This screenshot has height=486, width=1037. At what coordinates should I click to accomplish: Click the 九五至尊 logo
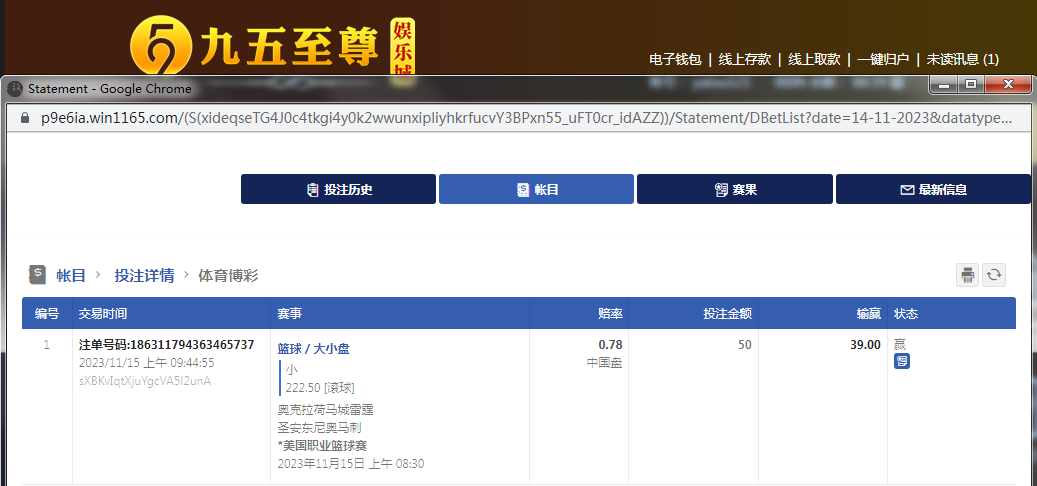point(271,46)
